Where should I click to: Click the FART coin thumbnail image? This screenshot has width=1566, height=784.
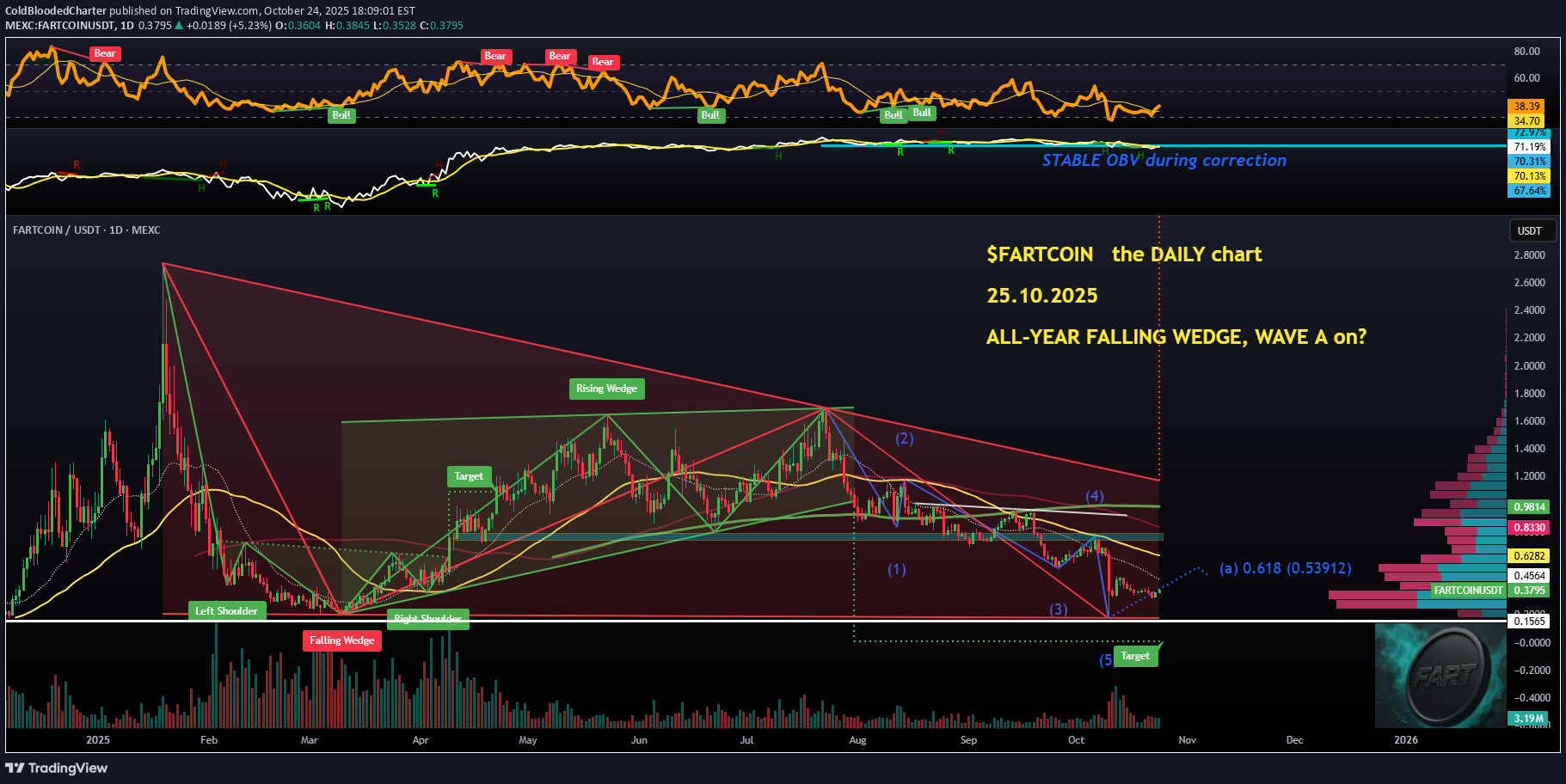1440,676
